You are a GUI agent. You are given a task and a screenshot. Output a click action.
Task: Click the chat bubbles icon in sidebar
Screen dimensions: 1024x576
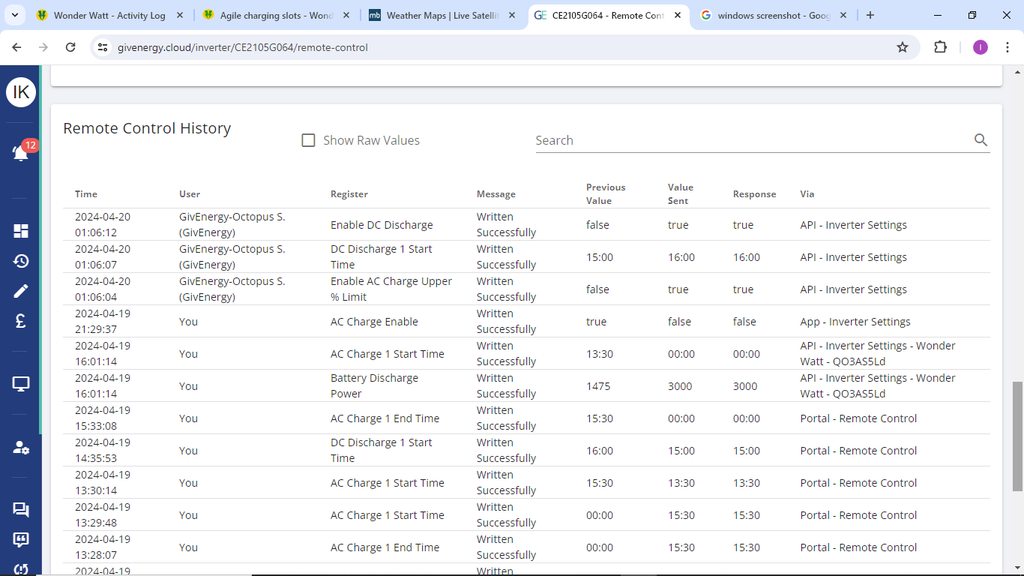[x=20, y=510]
